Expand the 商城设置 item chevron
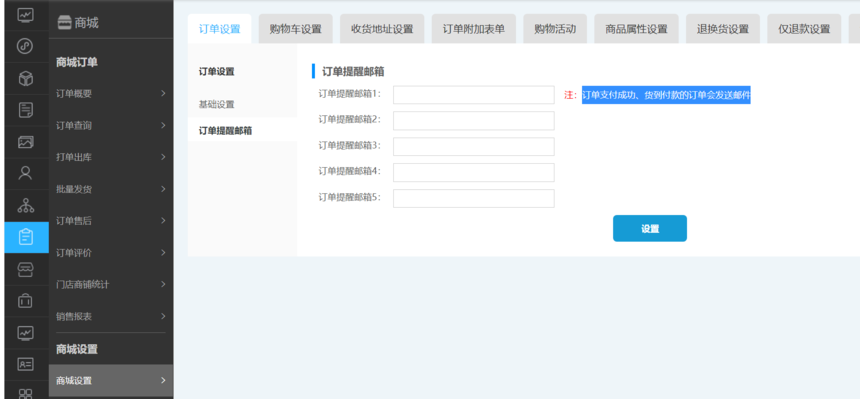Screen dimensions: 860x399 pos(163,380)
